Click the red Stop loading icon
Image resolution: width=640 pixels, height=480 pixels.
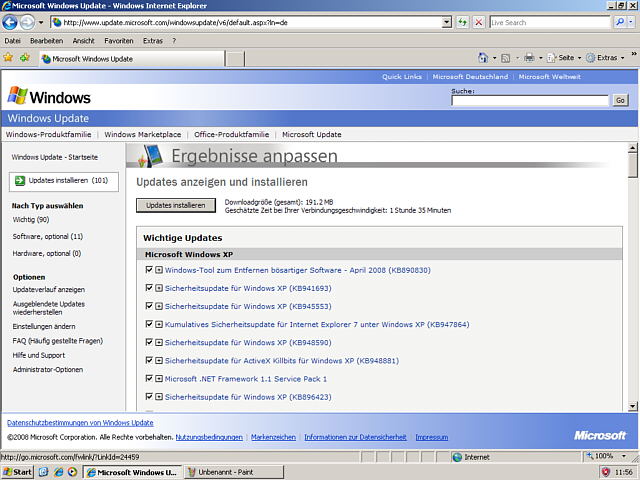coord(478,22)
